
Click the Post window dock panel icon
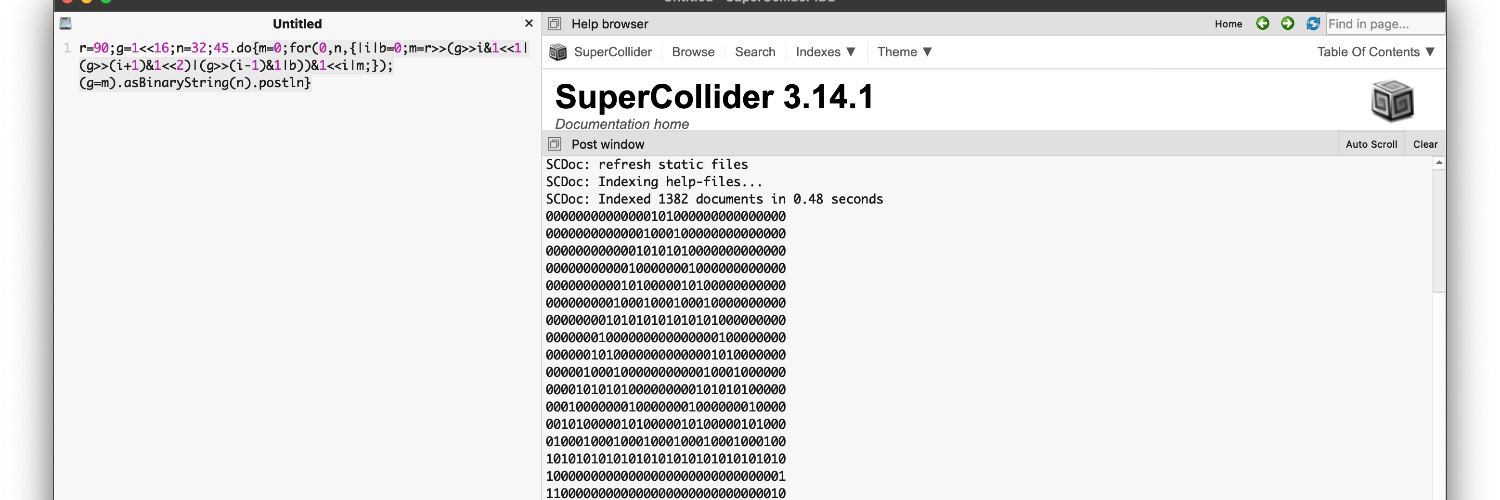point(554,144)
